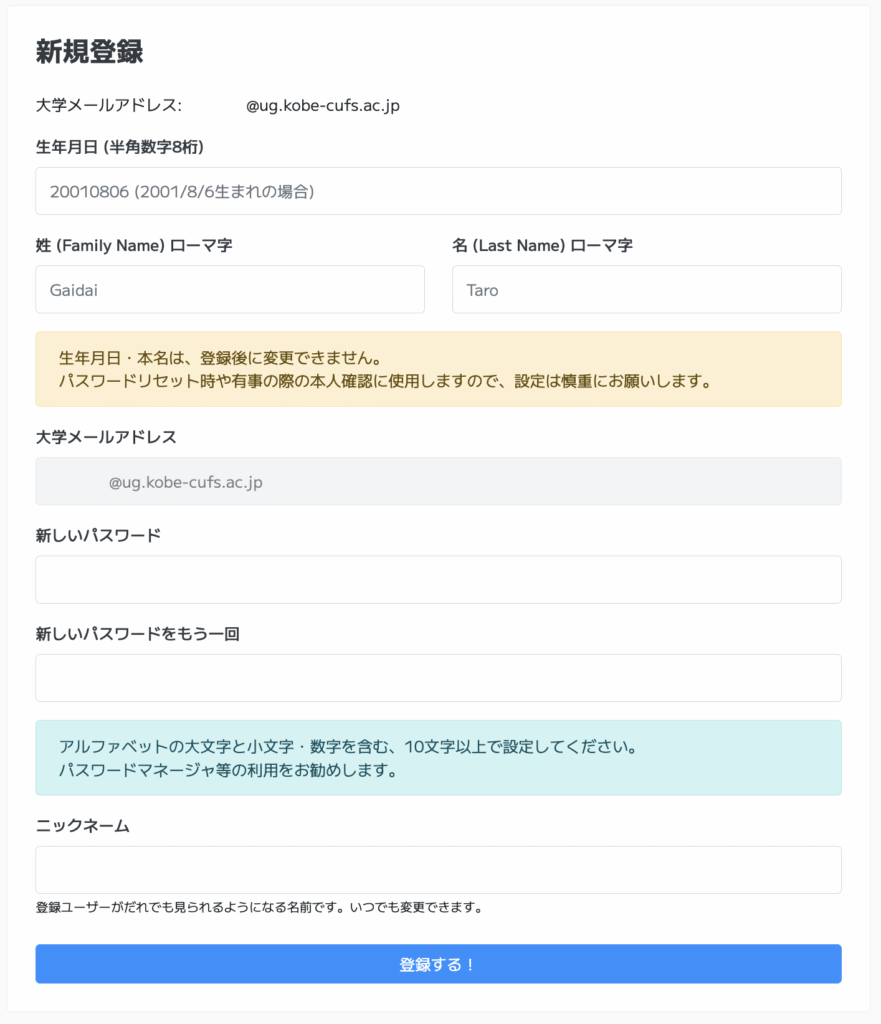Select the ニックネーム input field

438,870
